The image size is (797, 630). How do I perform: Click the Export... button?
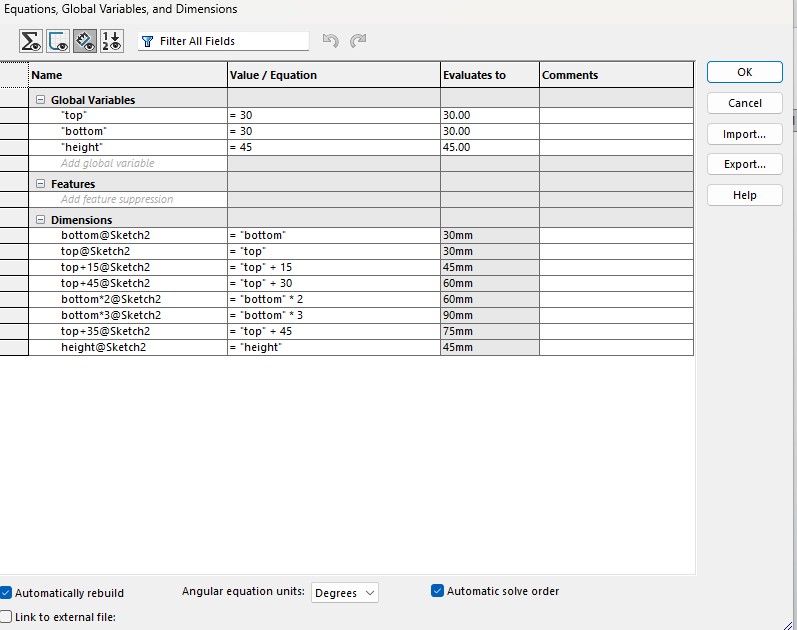[744, 165]
